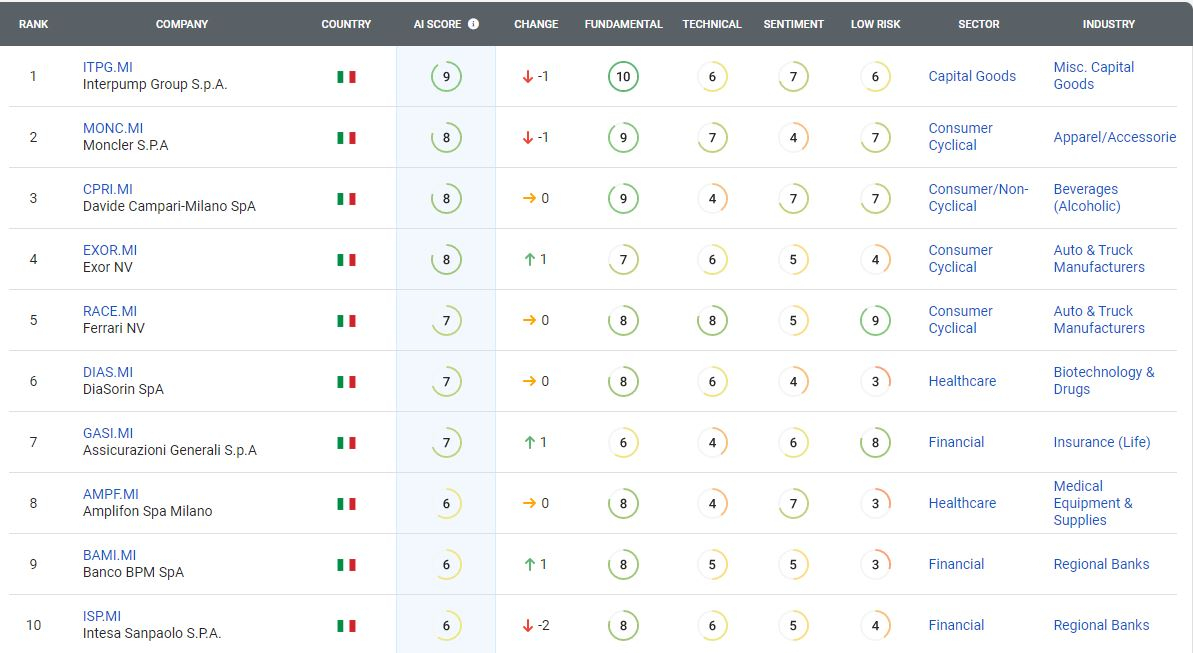Sort by Change column header
Viewport: 1193px width, 653px height.
536,24
